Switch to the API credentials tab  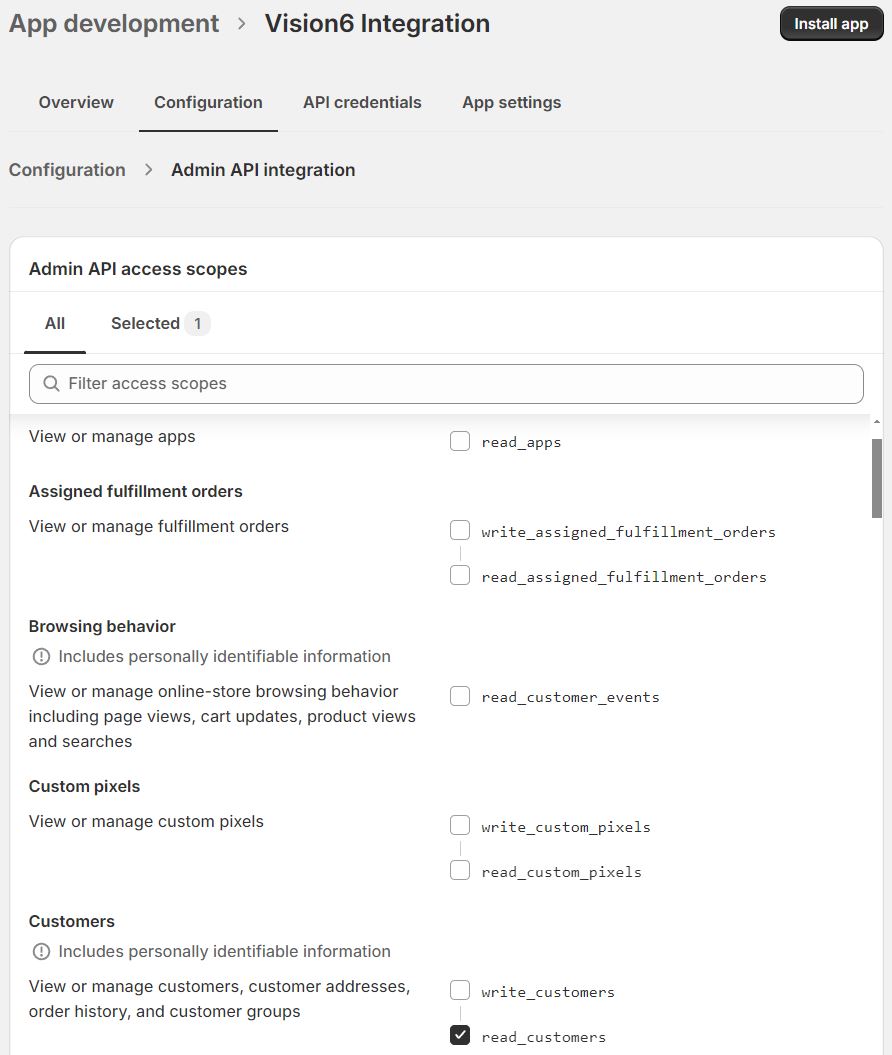point(362,102)
